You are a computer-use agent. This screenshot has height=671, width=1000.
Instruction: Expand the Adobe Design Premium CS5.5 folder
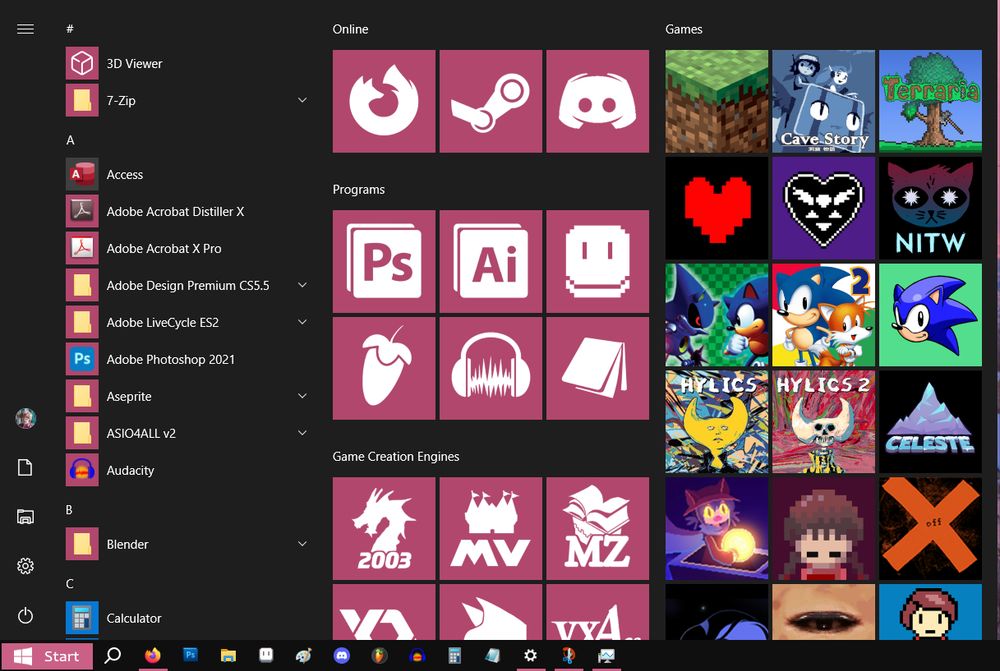302,285
